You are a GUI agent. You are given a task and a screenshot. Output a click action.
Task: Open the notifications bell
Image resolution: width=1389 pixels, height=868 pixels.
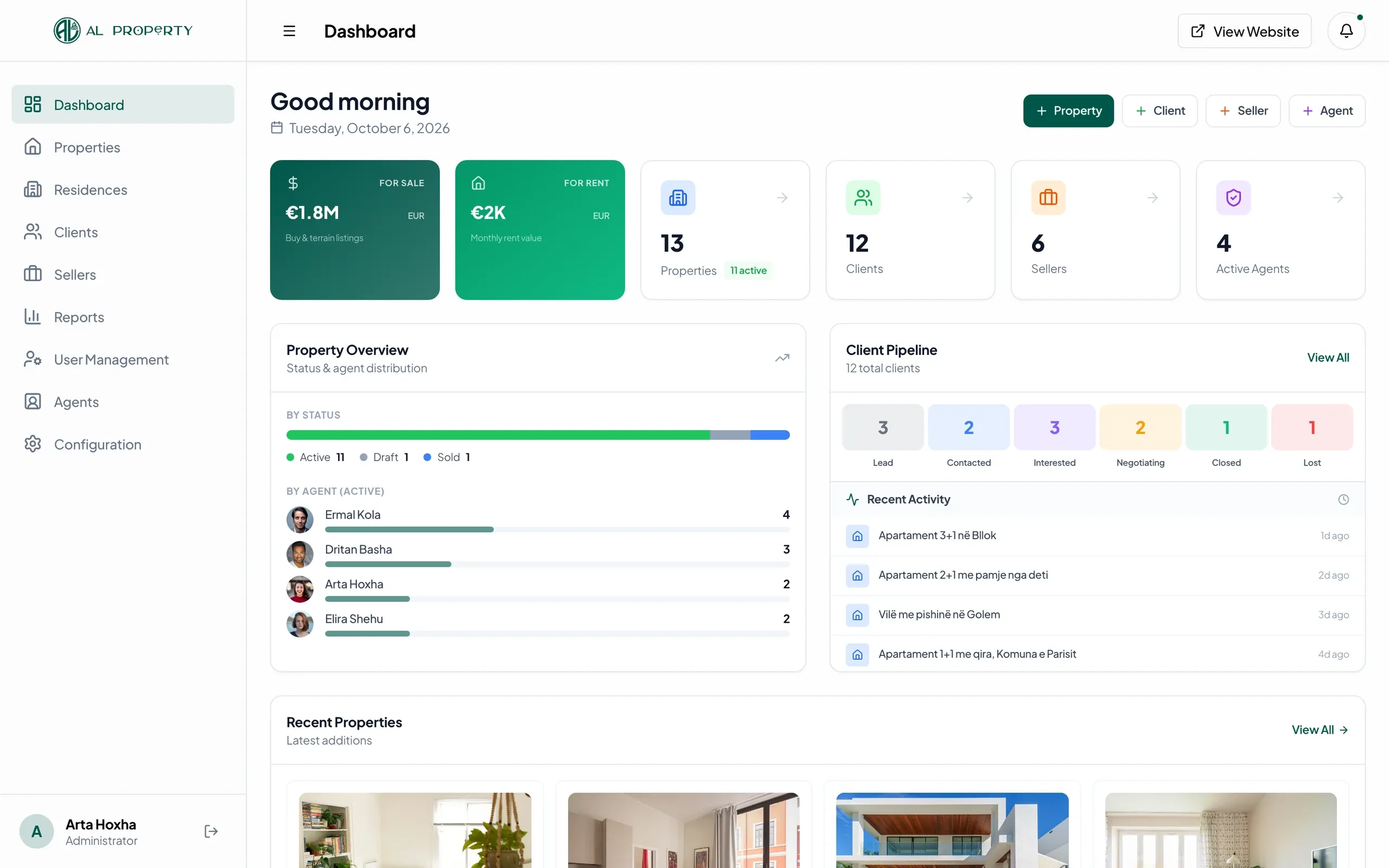(x=1346, y=31)
